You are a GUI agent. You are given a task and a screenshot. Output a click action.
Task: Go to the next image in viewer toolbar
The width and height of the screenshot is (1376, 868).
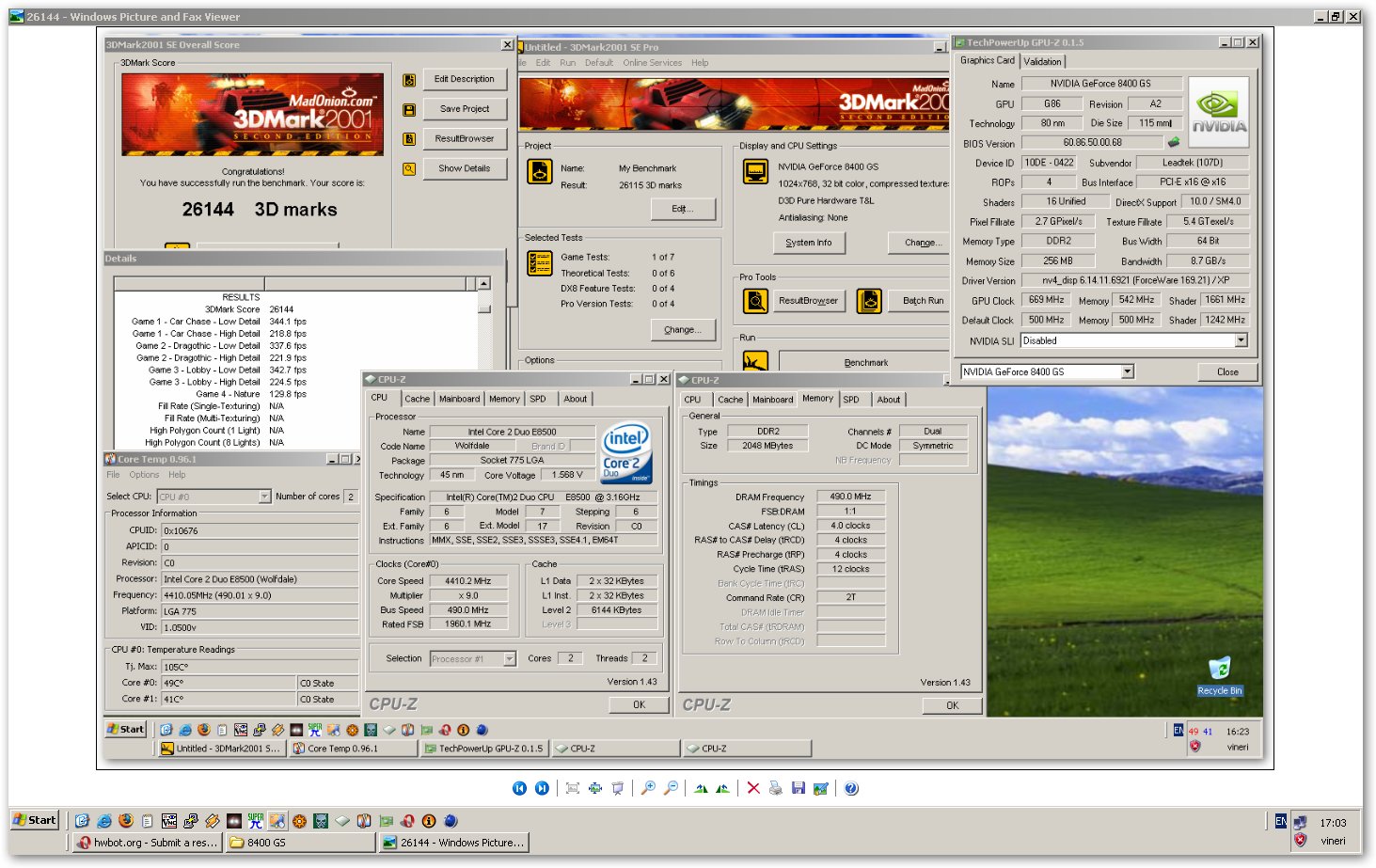(542, 788)
